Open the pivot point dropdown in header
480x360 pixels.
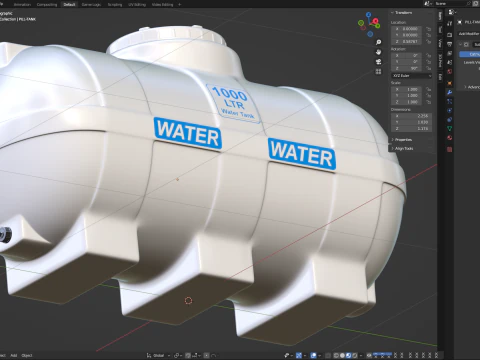coord(178,356)
